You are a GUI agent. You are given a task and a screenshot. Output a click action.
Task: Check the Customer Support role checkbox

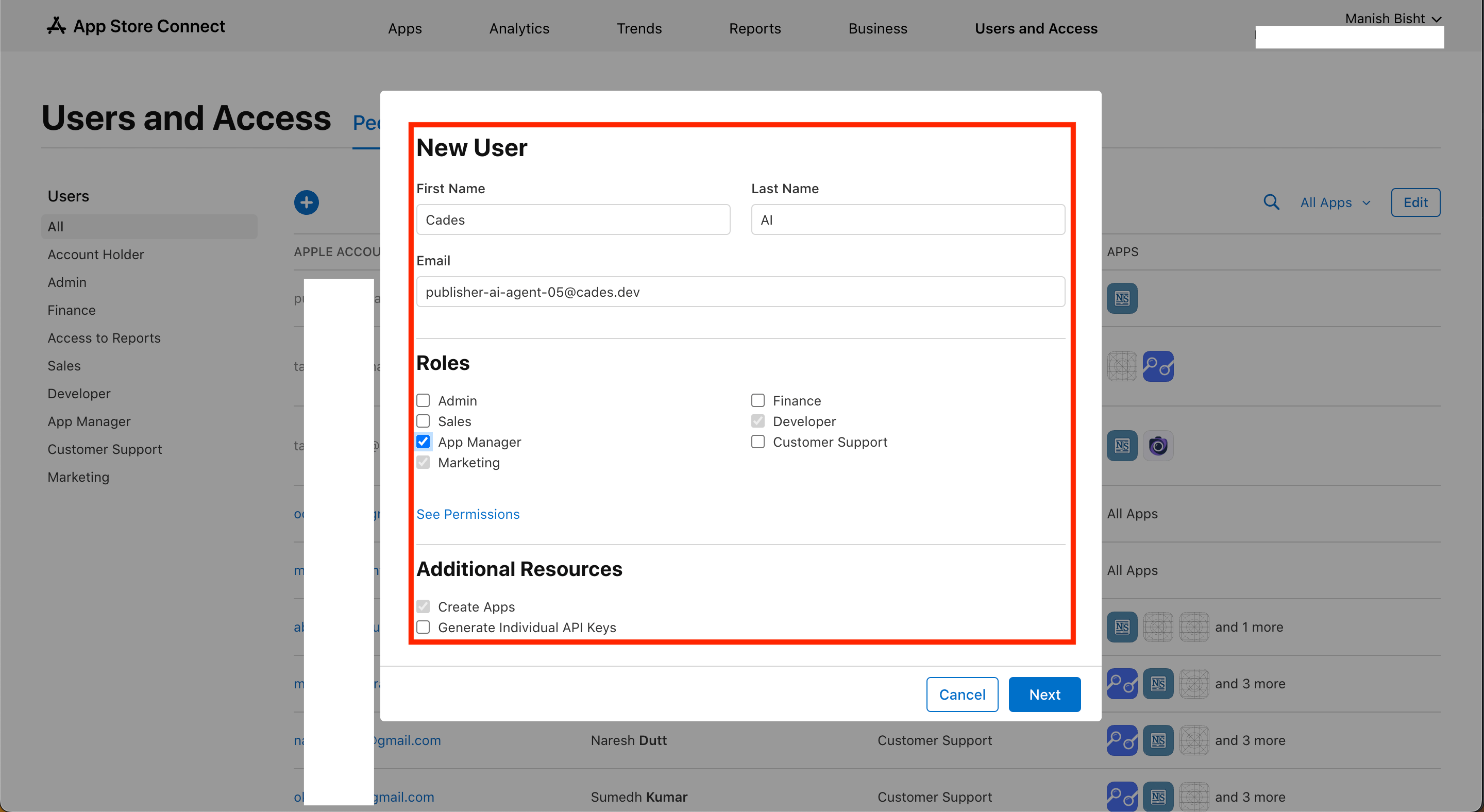point(757,442)
